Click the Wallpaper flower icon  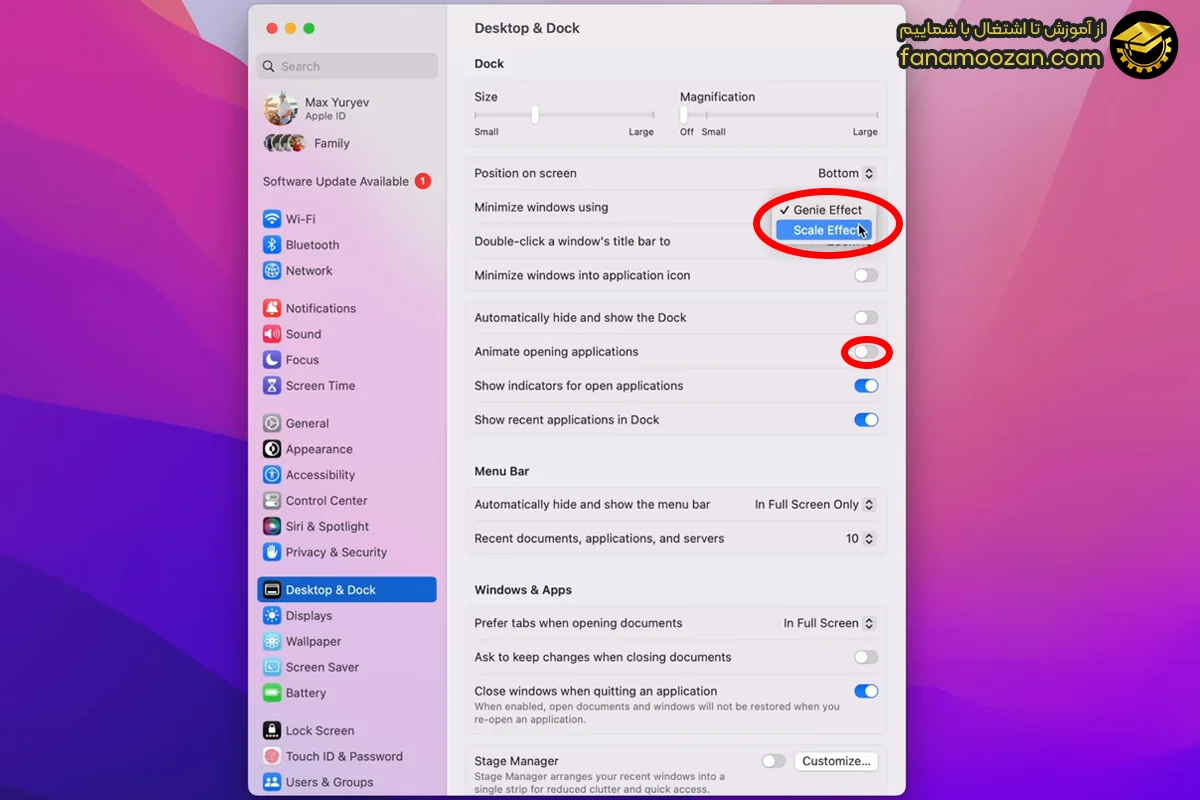tap(272, 642)
